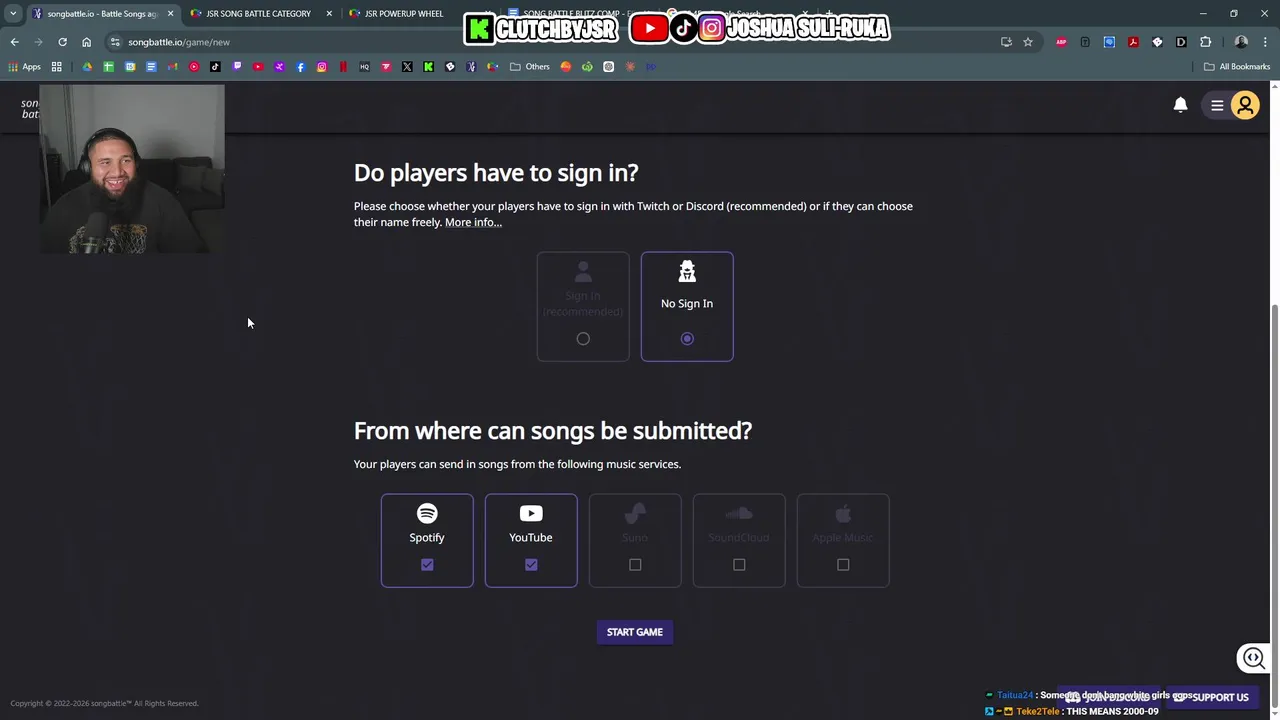This screenshot has height=720, width=1280.
Task: Switch to JSR POWERUP WHEEL tab
Action: (x=404, y=14)
